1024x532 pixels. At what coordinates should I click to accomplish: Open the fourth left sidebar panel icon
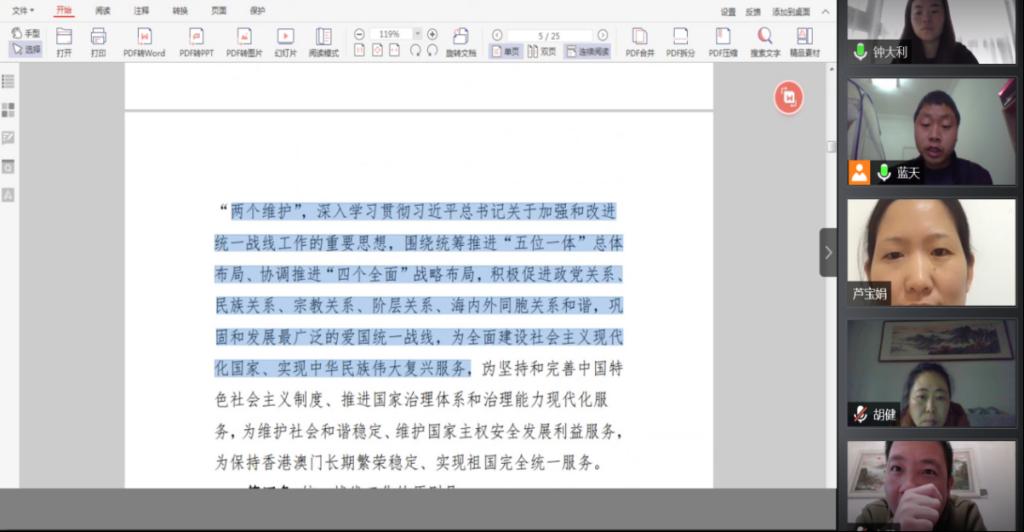(8, 166)
